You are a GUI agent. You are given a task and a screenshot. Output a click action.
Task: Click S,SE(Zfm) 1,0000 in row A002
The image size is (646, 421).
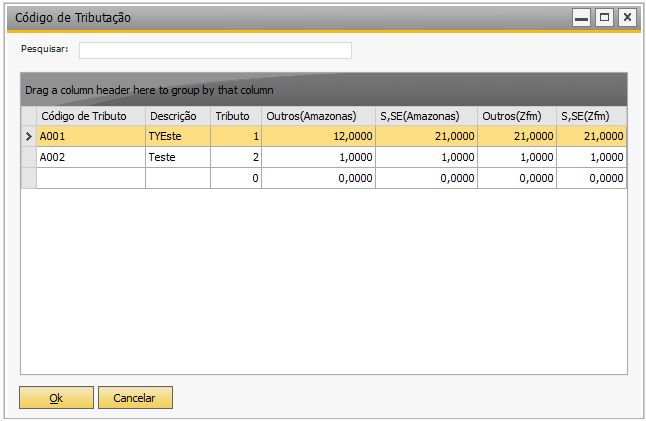pyautogui.click(x=592, y=157)
